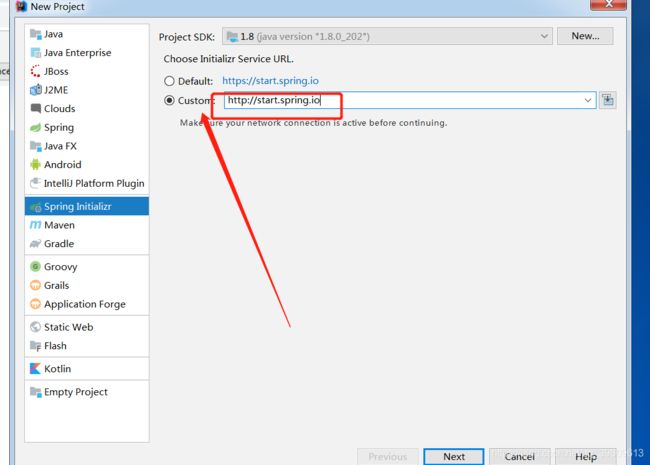Pick the Maven project type icon
The width and height of the screenshot is (650, 465).
[36, 225]
